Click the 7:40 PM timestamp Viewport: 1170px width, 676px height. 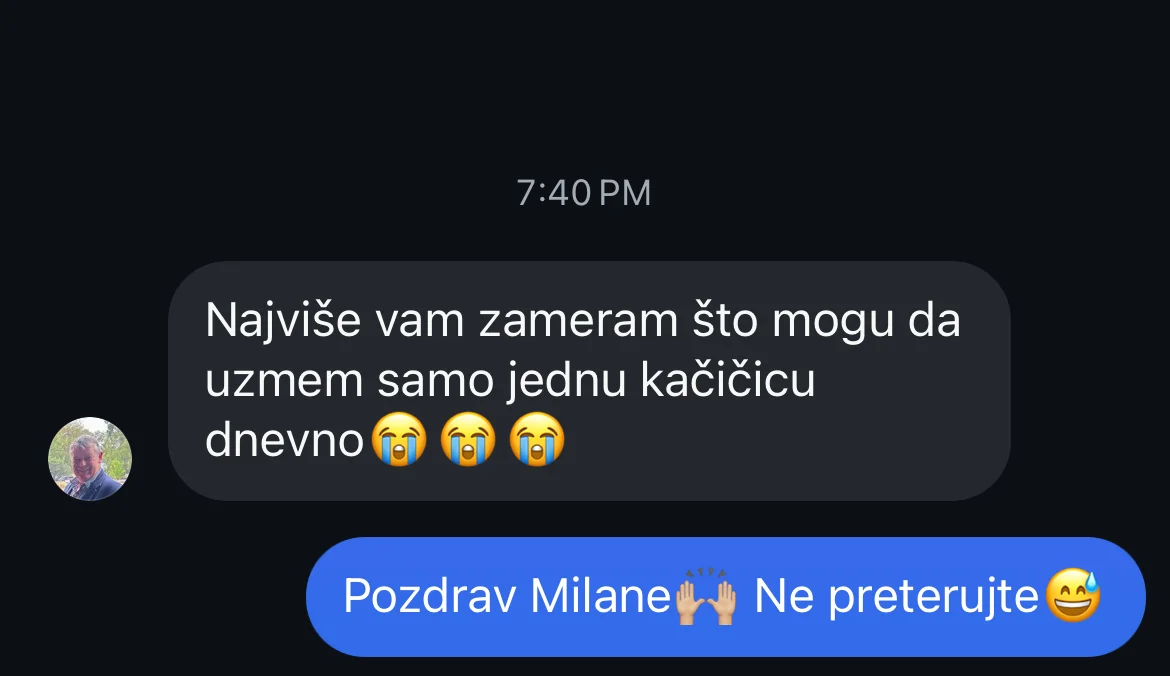(584, 193)
